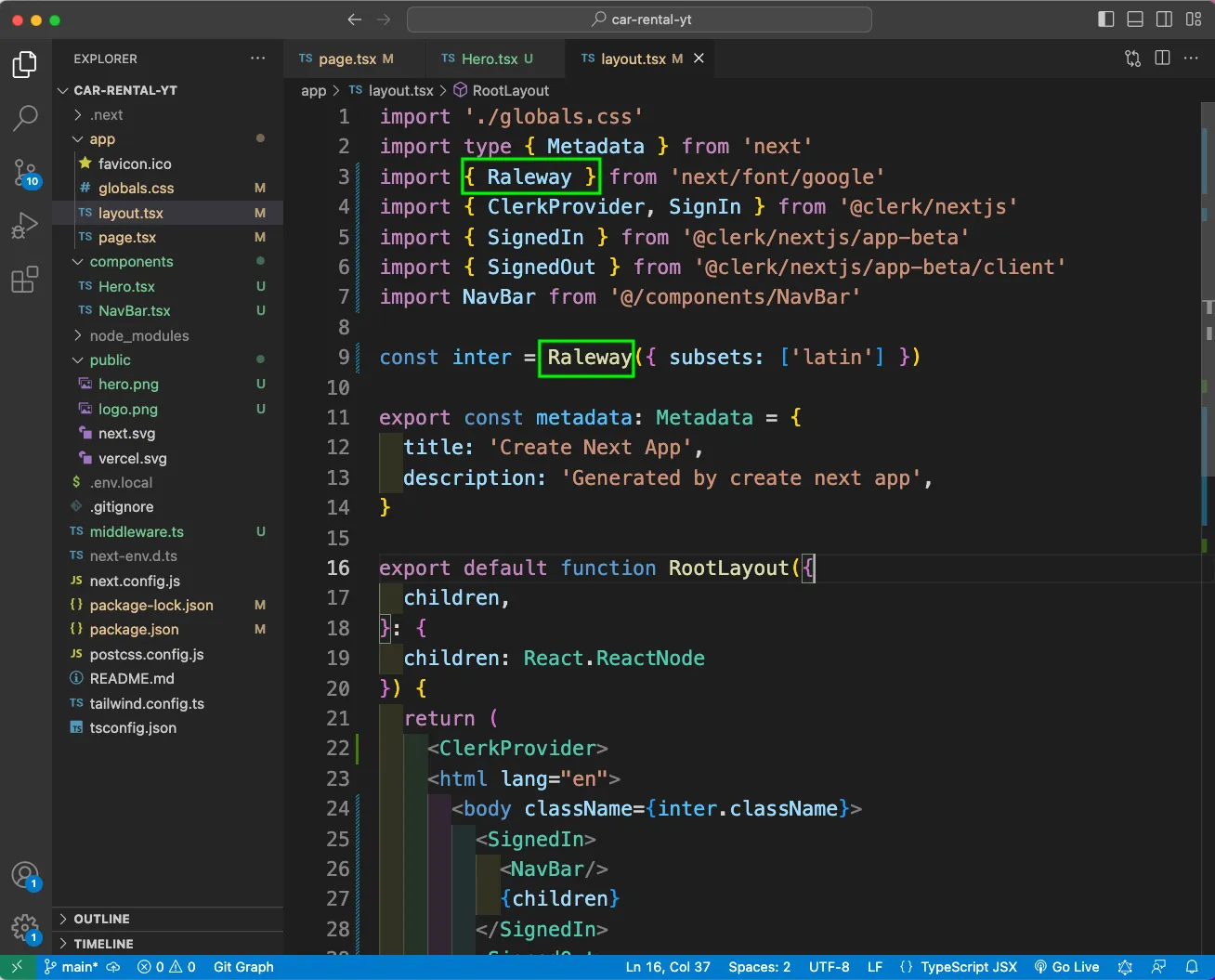
Task: Open the Search view in activity bar
Action: tap(25, 118)
